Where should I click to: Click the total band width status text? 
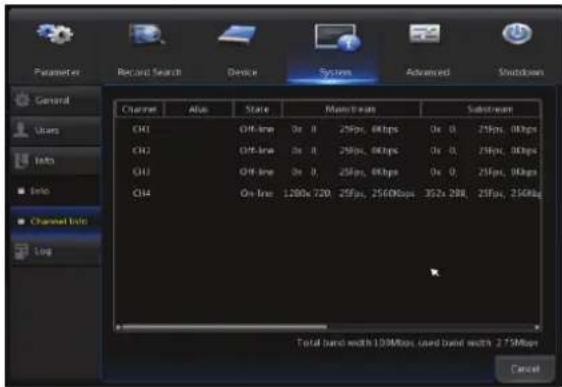tap(418, 343)
